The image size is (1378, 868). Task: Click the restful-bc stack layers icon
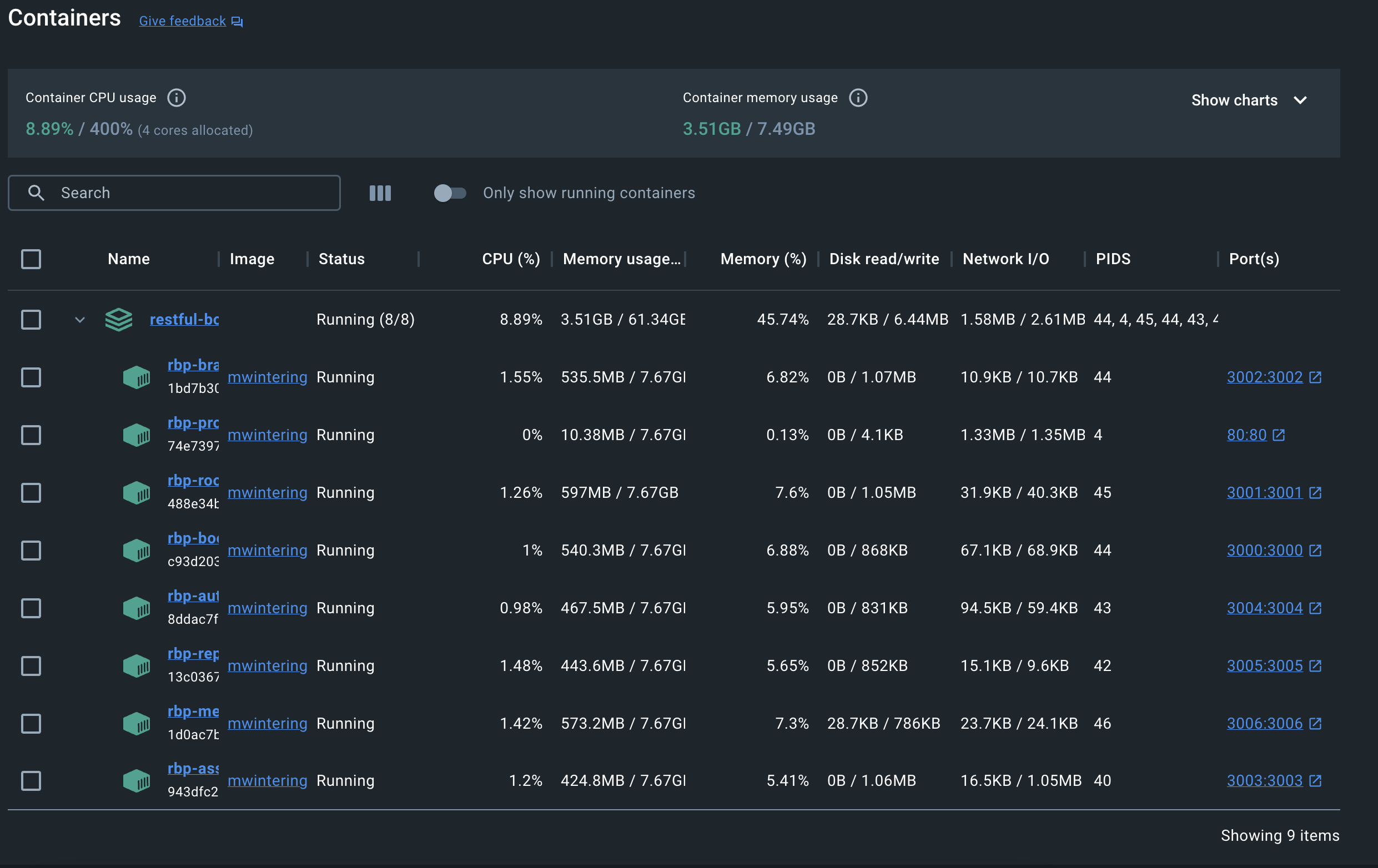click(x=118, y=319)
